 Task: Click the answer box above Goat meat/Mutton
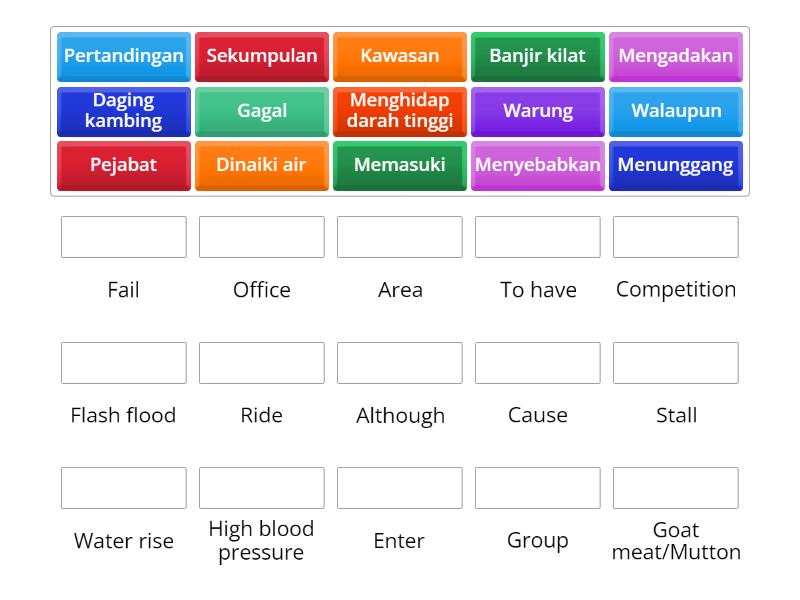676,488
